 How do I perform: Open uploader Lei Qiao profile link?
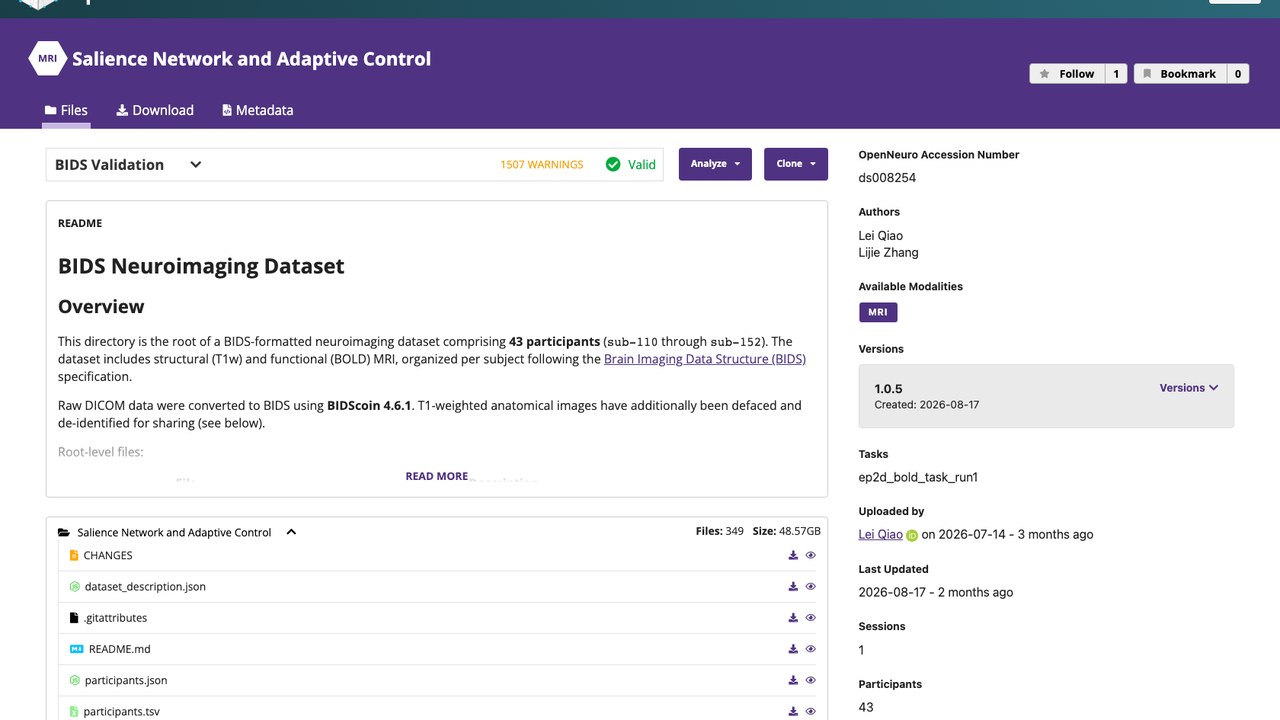point(881,534)
